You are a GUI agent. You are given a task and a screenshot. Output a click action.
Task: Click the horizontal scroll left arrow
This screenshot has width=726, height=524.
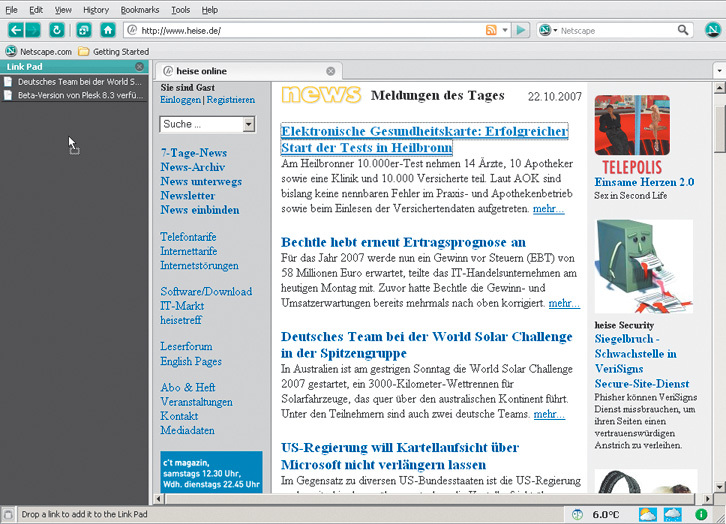click(159, 499)
